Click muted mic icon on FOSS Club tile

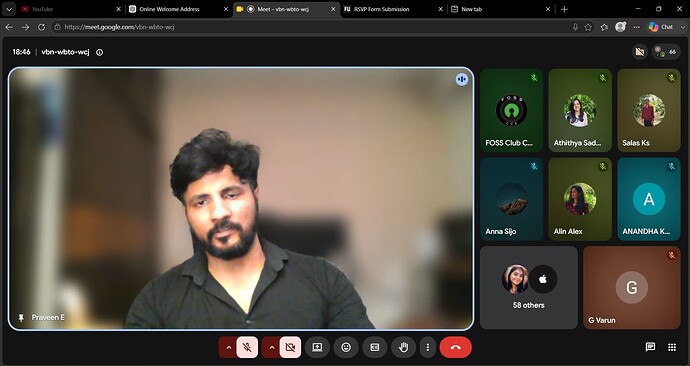click(x=534, y=78)
